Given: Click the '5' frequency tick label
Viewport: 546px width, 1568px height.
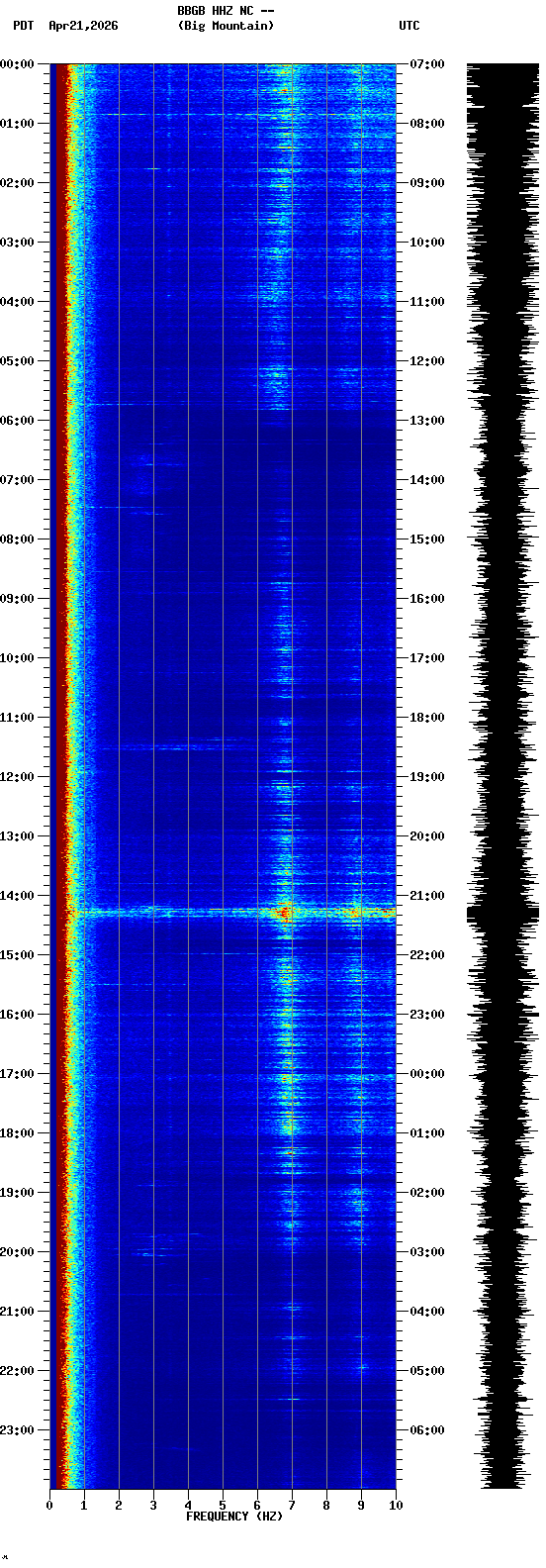Looking at the screenshot, I should click(223, 1506).
